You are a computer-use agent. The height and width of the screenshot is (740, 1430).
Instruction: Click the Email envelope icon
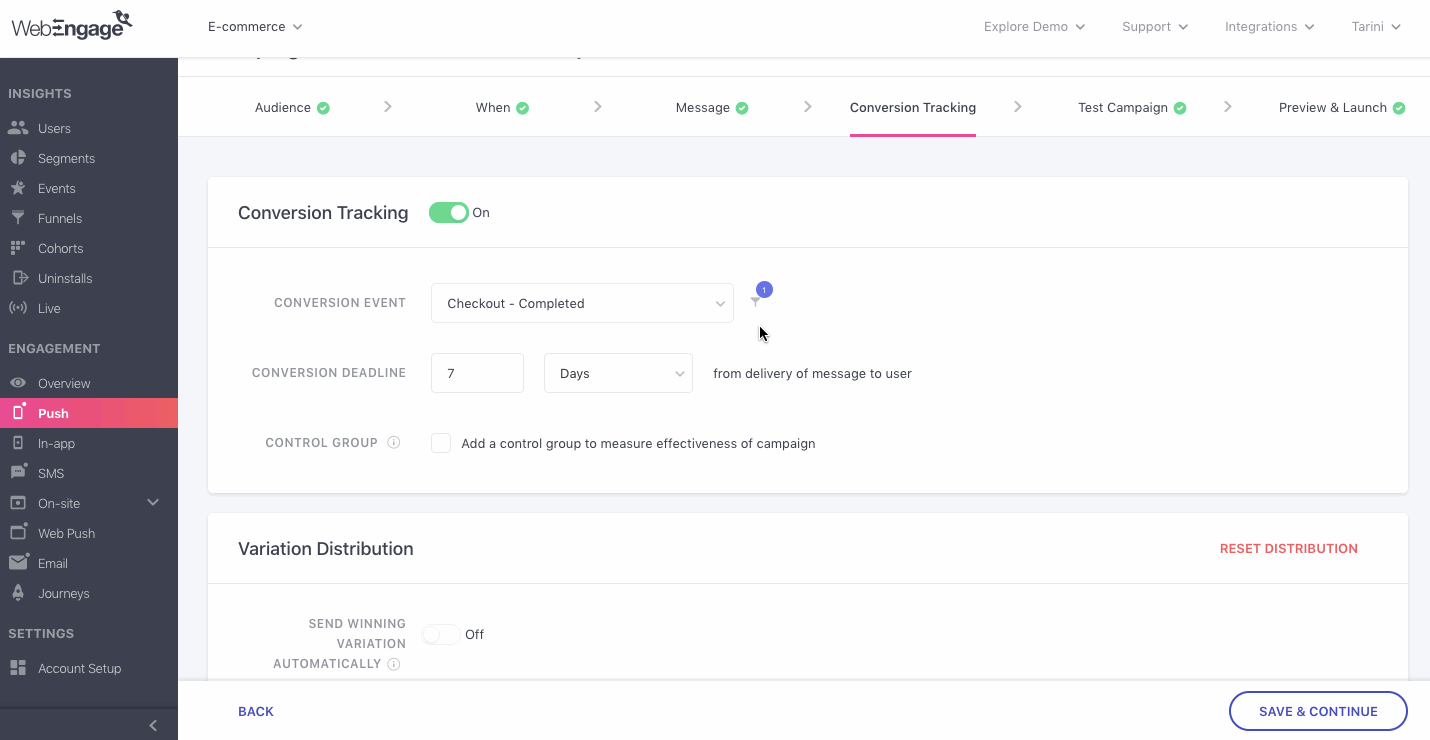[x=18, y=563]
